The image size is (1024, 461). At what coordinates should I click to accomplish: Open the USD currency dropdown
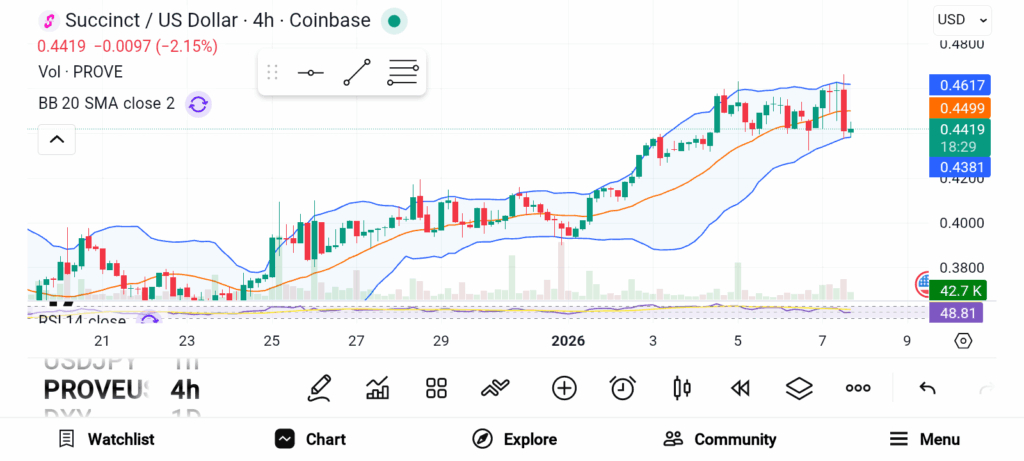[x=962, y=19]
